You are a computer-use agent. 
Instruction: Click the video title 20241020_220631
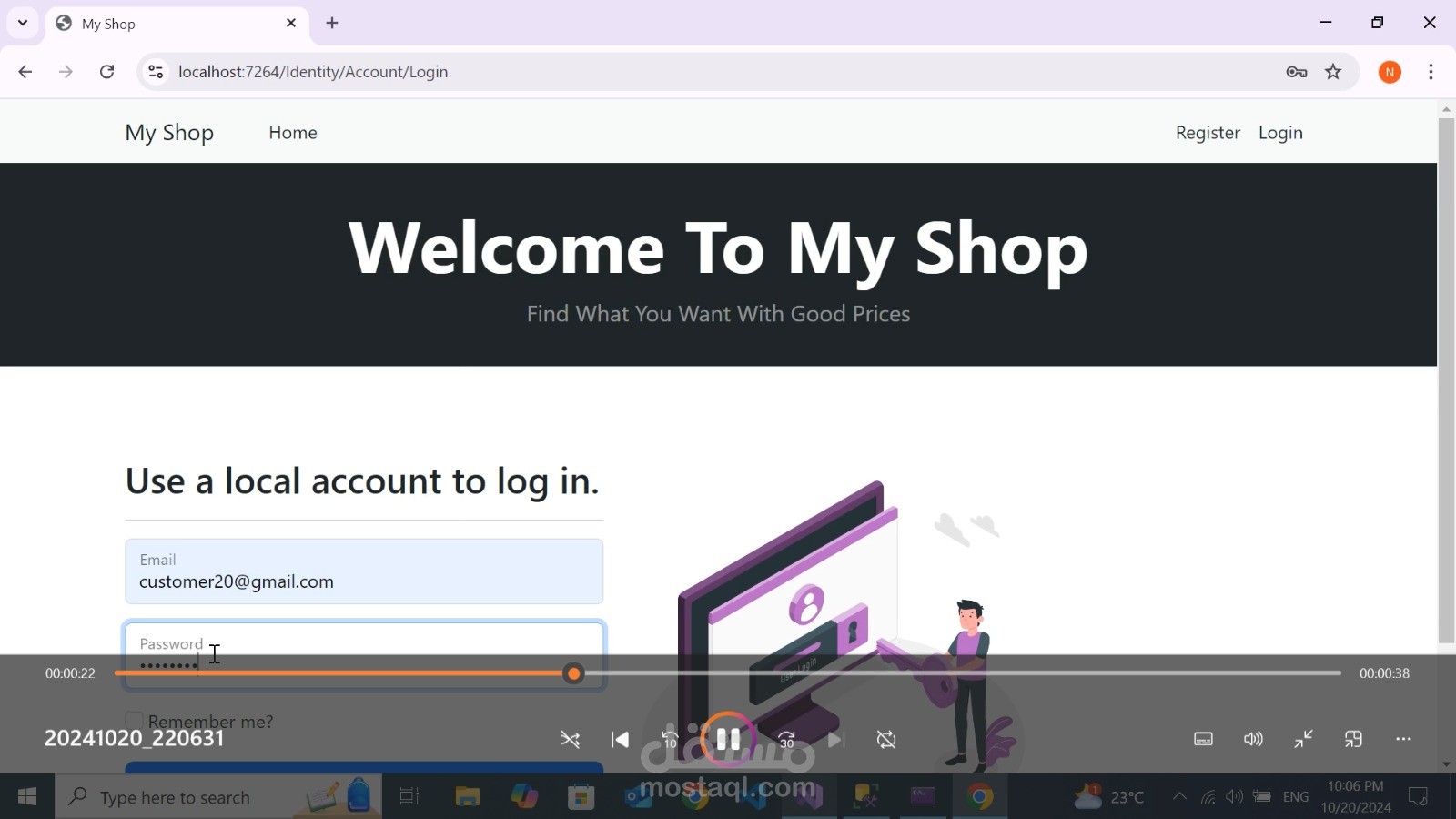[x=134, y=738]
